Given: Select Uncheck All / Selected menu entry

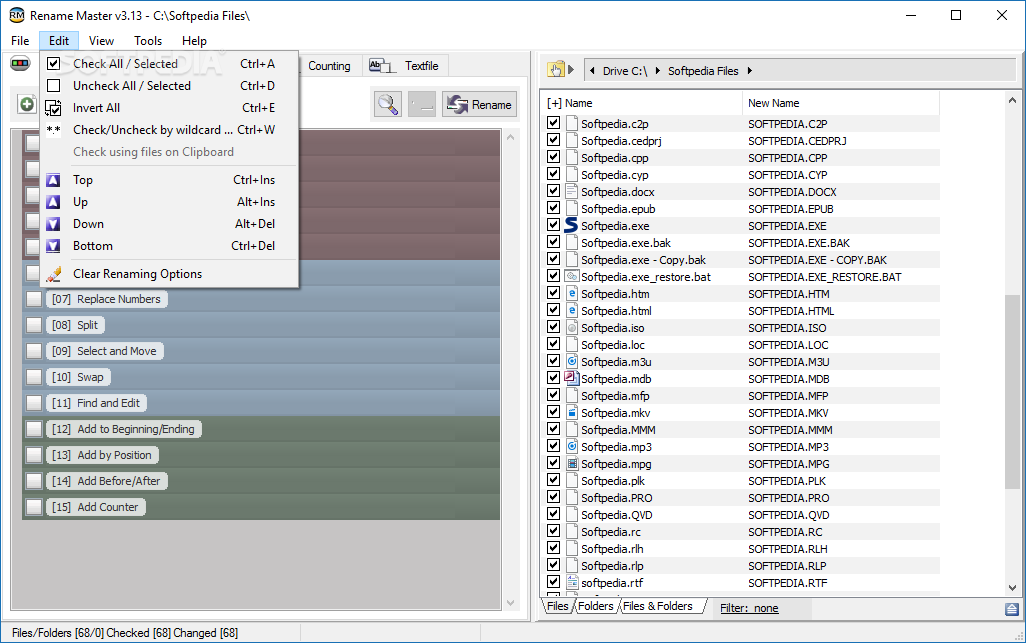Looking at the screenshot, I should [169, 86].
